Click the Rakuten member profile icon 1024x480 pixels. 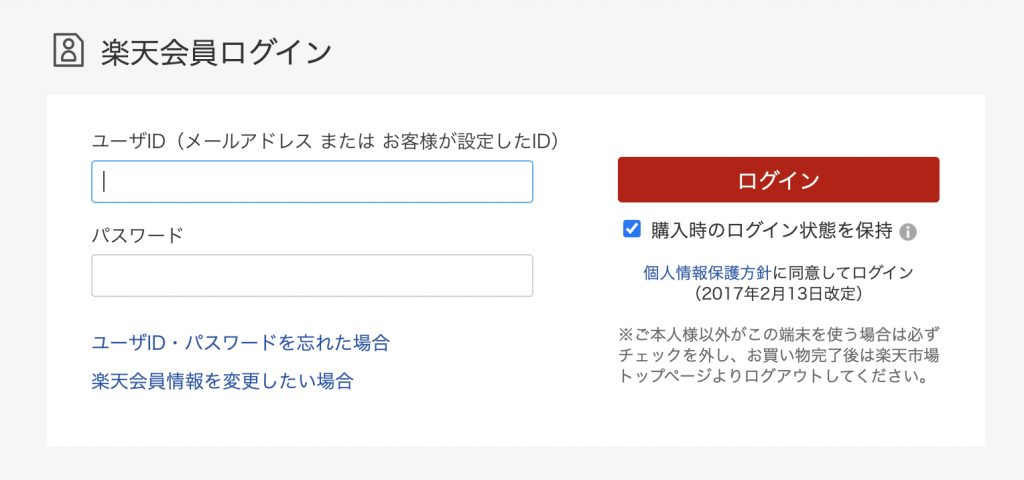coord(68,51)
